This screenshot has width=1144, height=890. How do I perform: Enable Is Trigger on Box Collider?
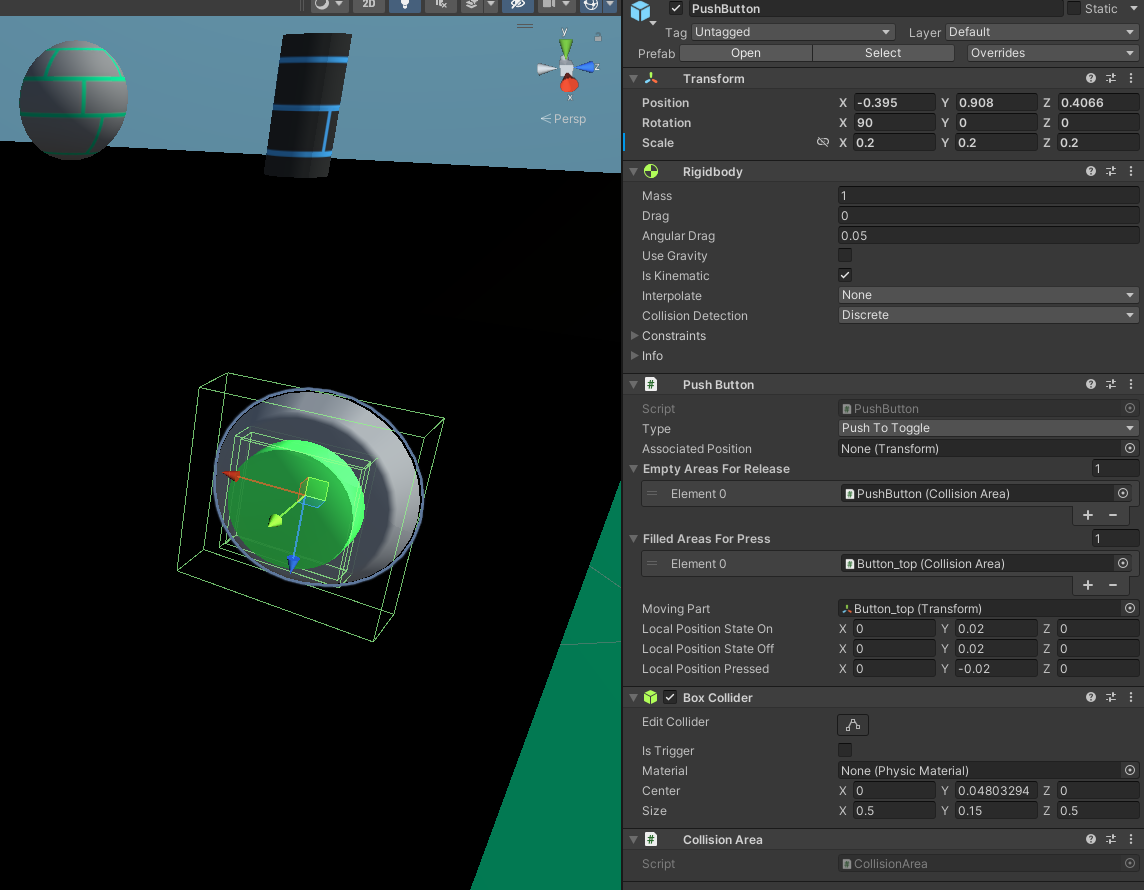(x=845, y=750)
